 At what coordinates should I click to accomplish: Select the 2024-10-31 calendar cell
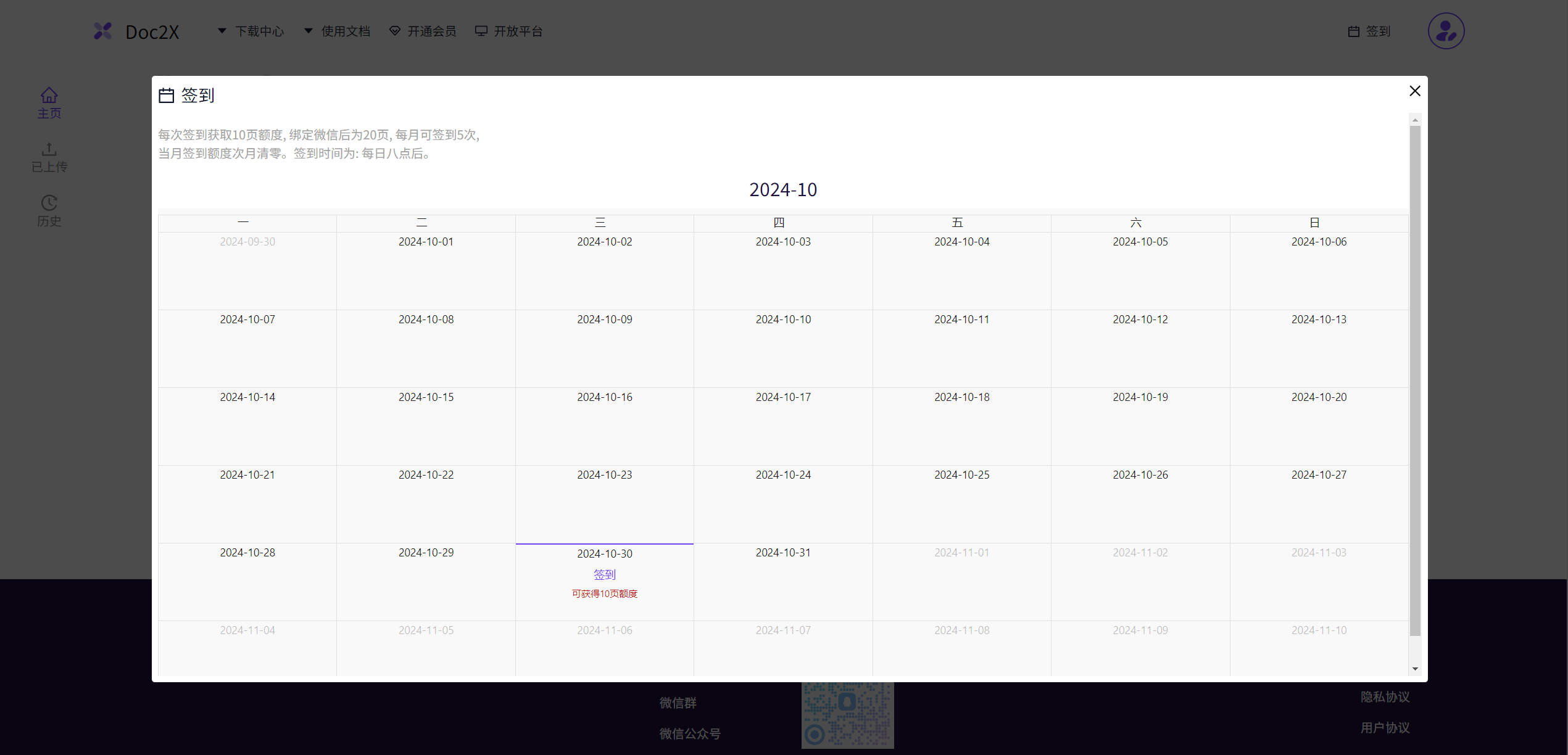pos(783,581)
